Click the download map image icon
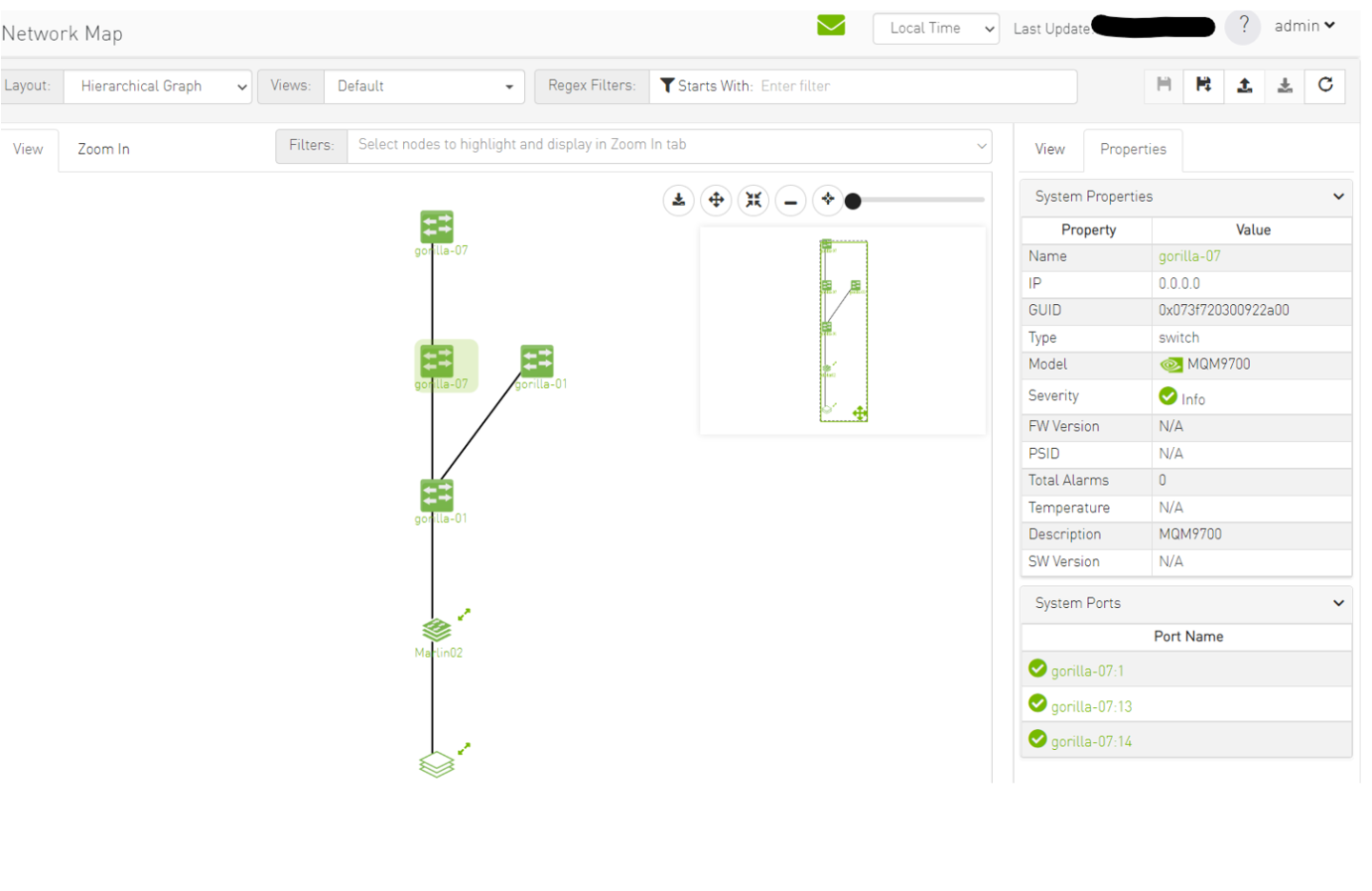1372x891 pixels. pyautogui.click(x=678, y=200)
